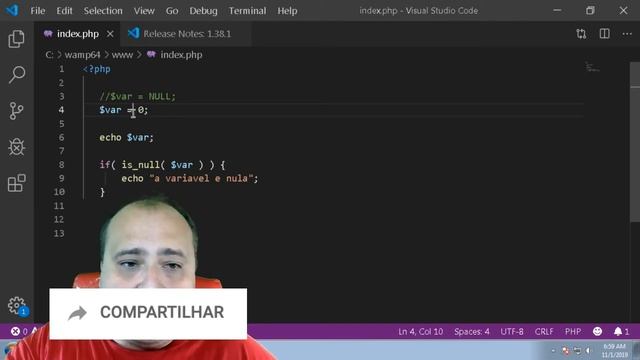Click the COMPARTILHAR share button
This screenshot has height=360, width=640.
(x=148, y=313)
